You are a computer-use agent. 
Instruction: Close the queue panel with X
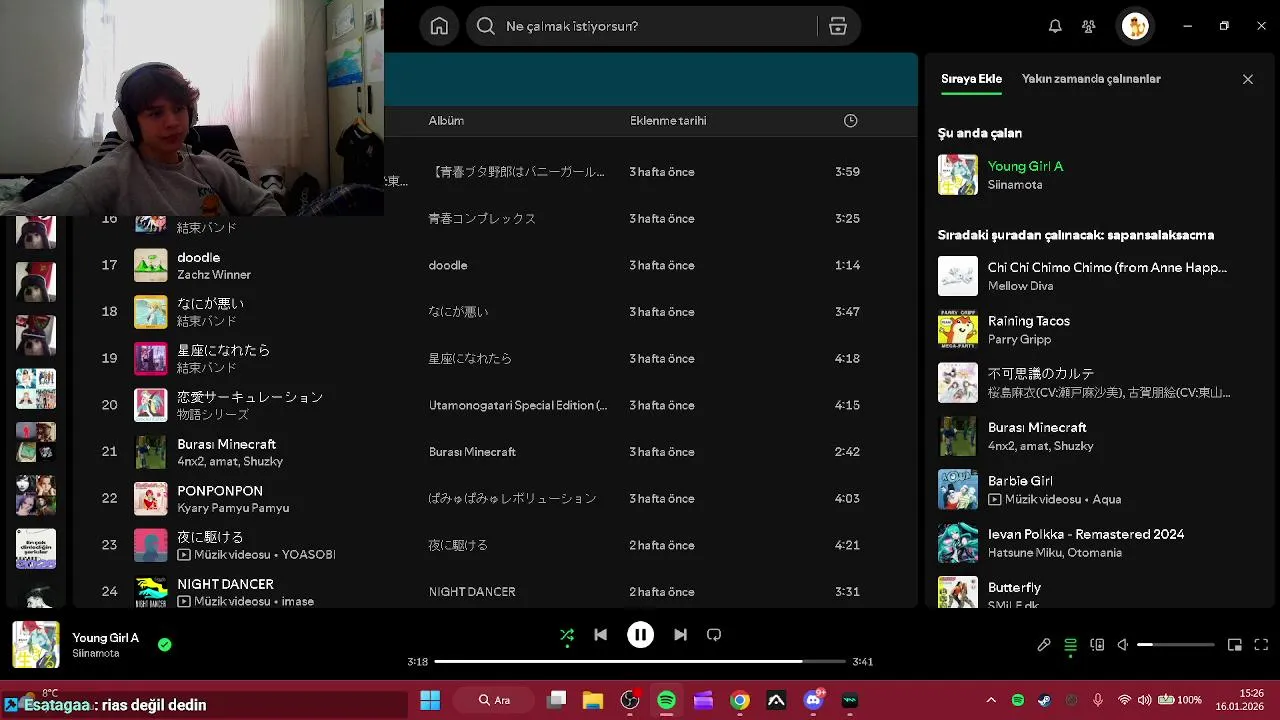pyautogui.click(x=1248, y=79)
